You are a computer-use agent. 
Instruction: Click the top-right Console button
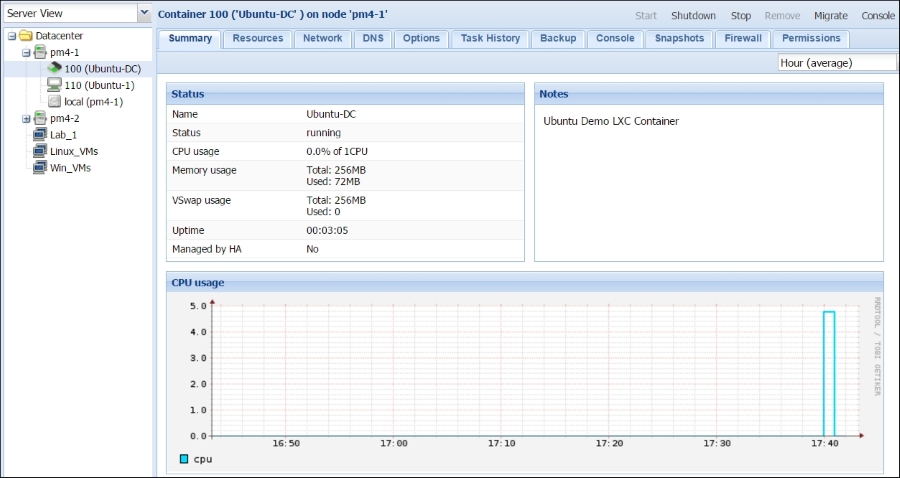tap(878, 16)
